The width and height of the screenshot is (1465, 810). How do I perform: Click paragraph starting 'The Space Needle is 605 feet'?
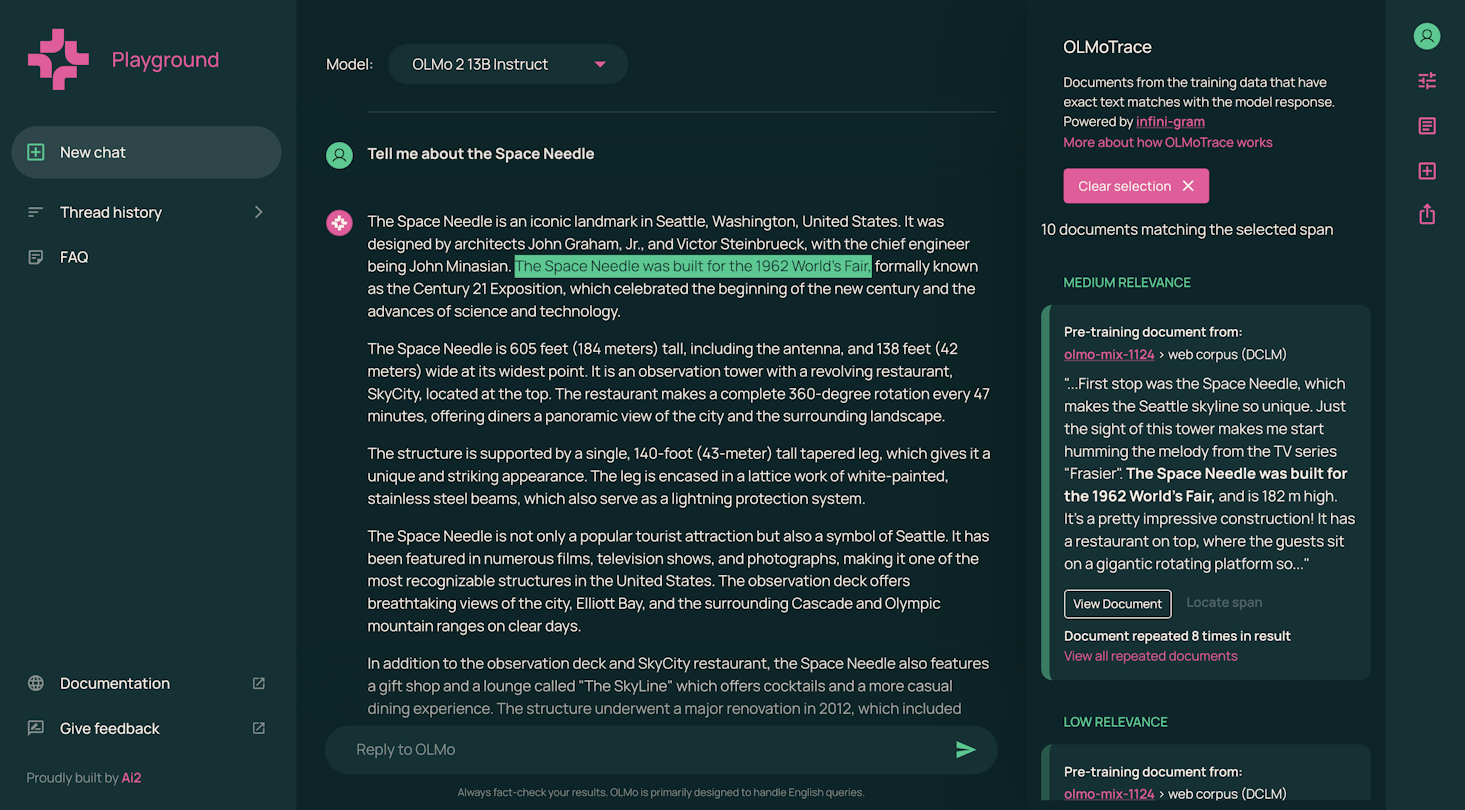pyautogui.click(x=679, y=382)
